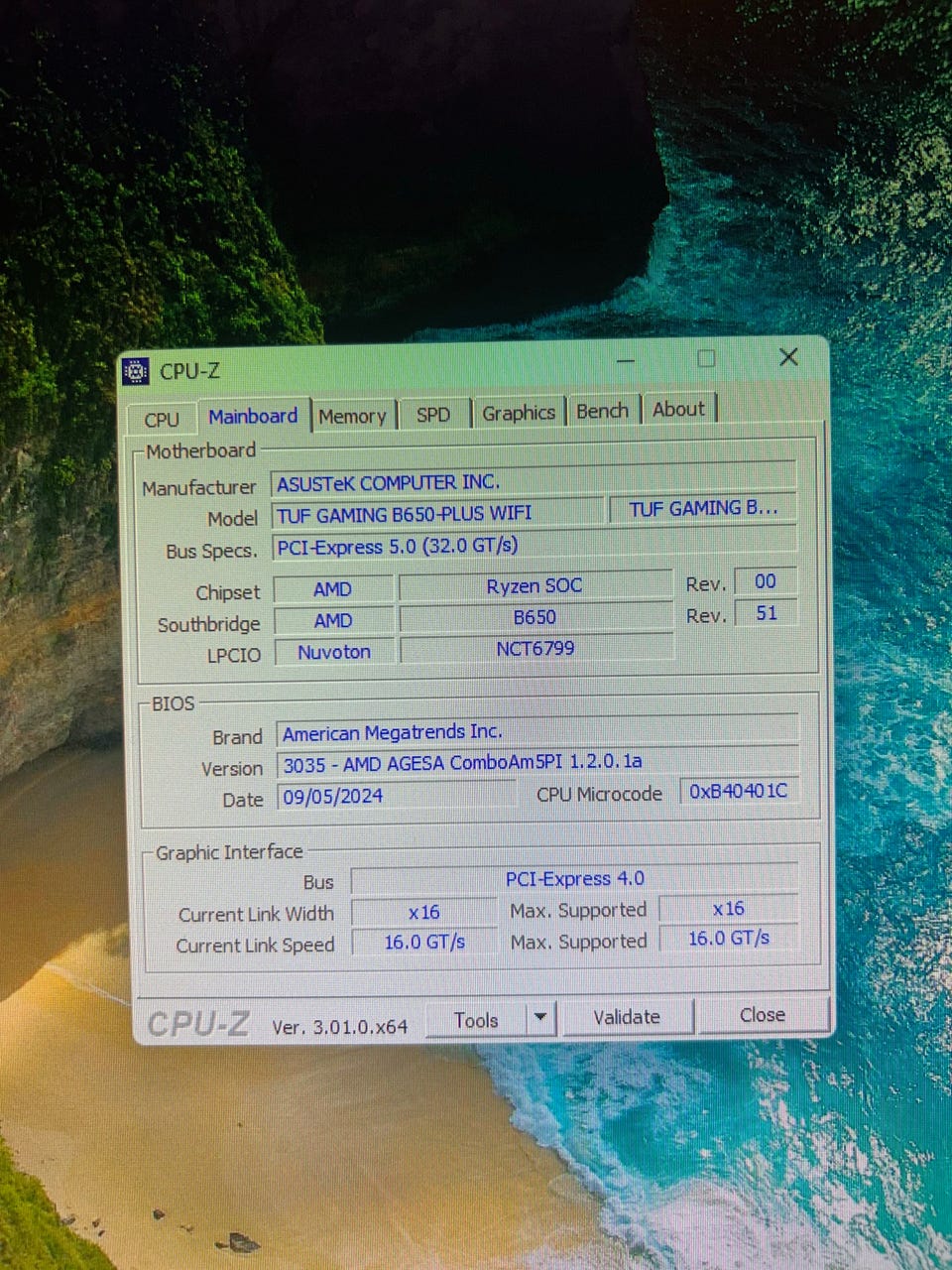This screenshot has height=1270, width=952.
Task: Click the B650 southbridge value
Action: (535, 616)
